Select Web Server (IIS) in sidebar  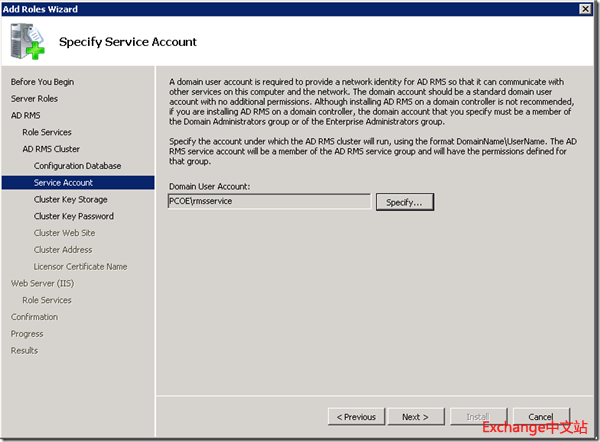tap(41, 283)
